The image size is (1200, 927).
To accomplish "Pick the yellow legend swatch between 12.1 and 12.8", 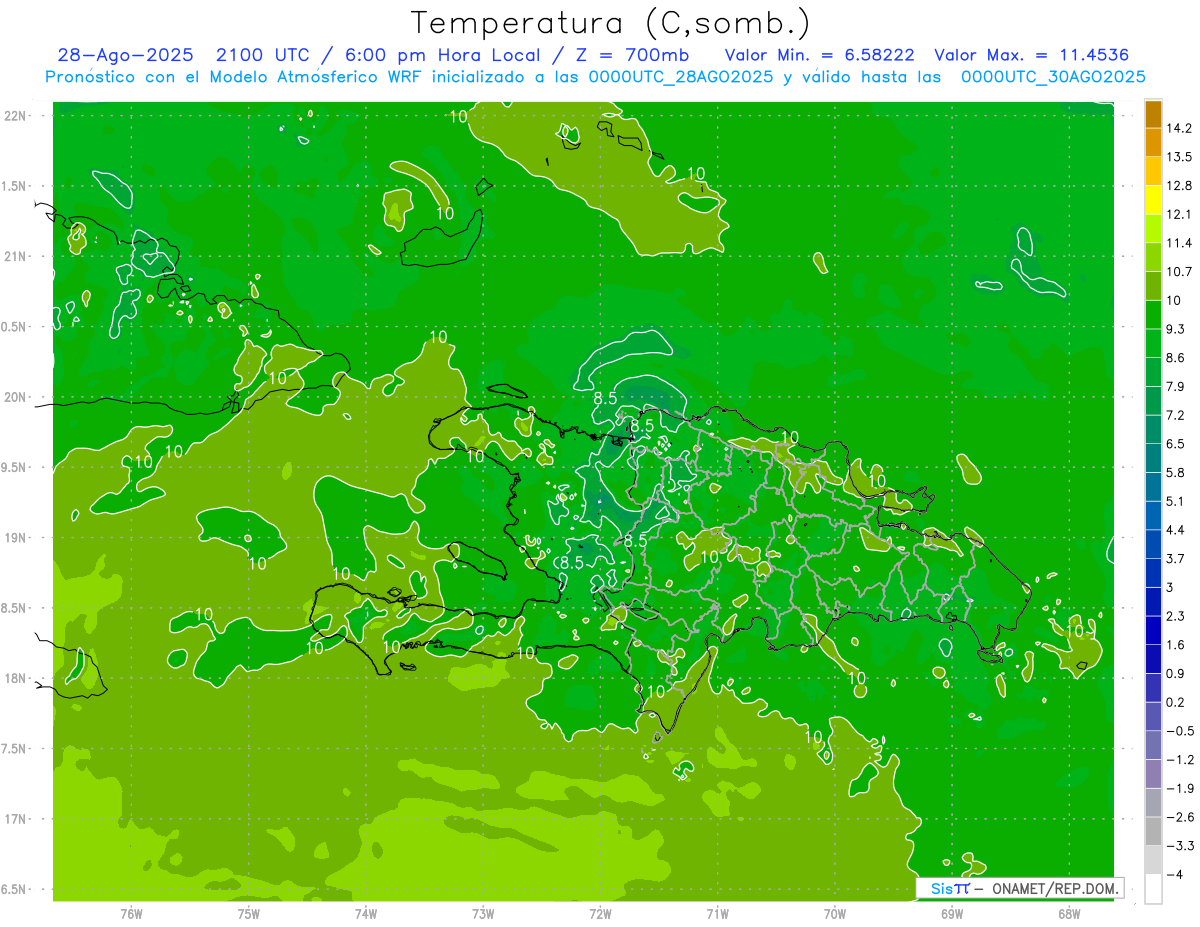I will 1153,200.
